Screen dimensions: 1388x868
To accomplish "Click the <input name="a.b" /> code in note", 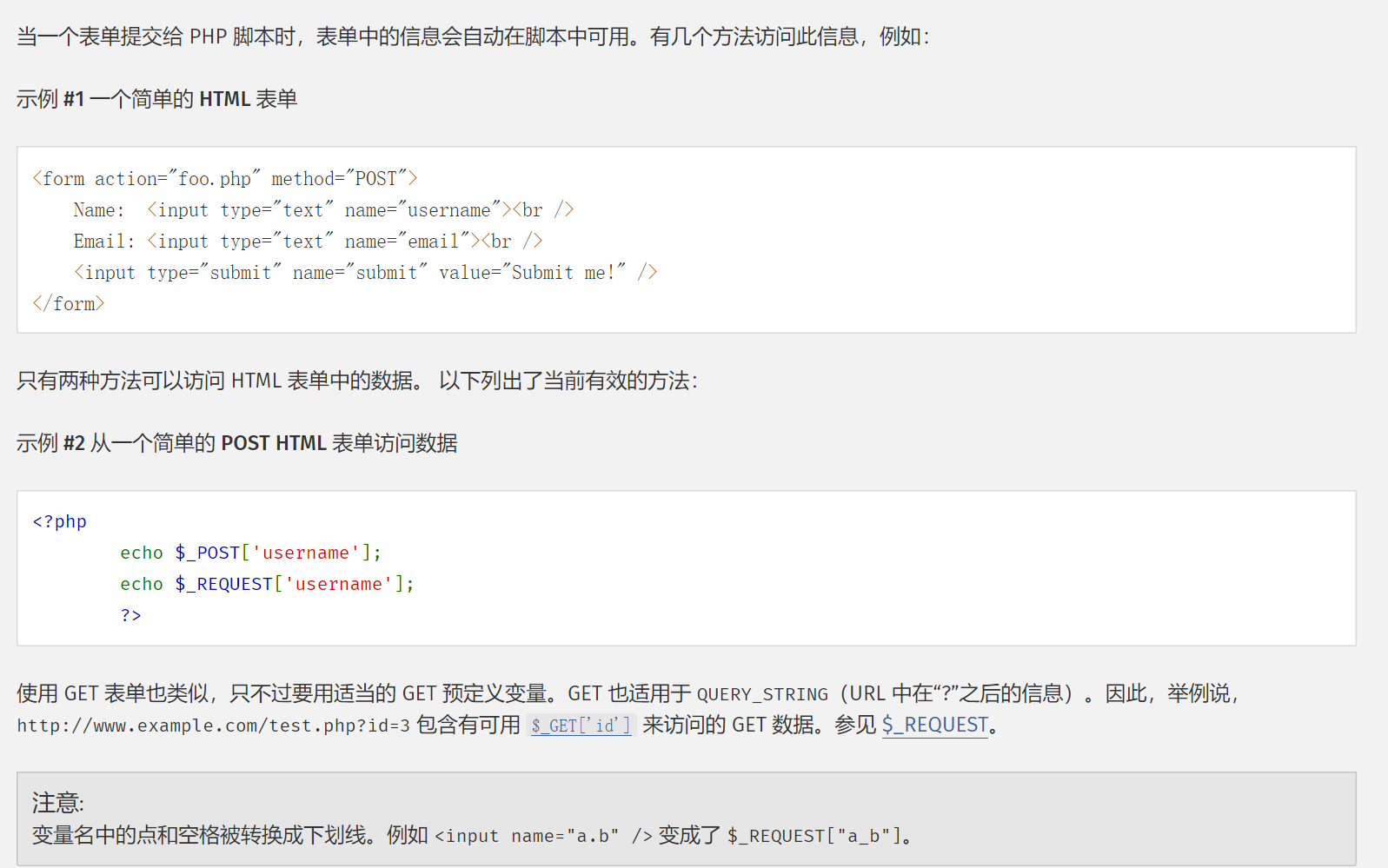I will click(x=543, y=836).
